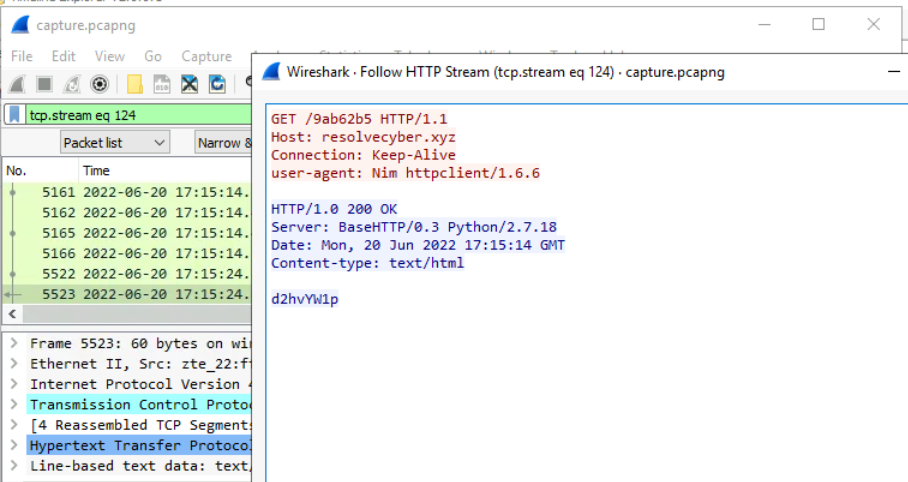Restart the current capture via toolbar icon
This screenshot has height=482, width=908.
[72, 84]
